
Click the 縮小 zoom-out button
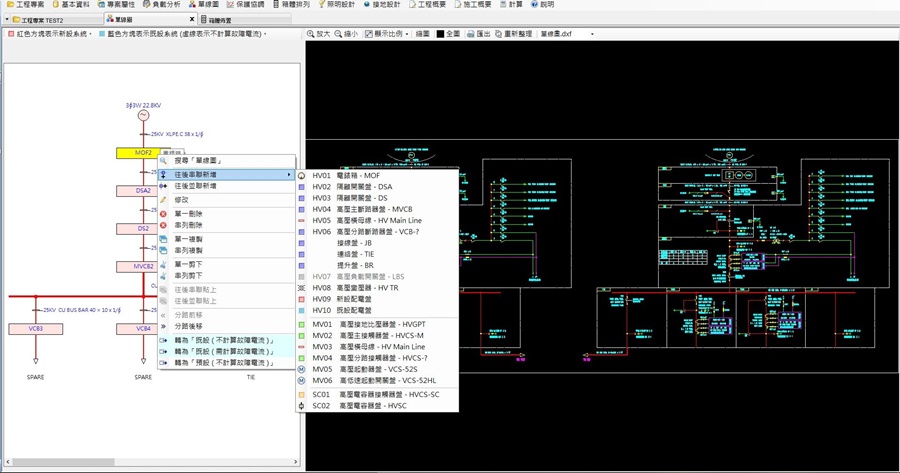[x=346, y=34]
